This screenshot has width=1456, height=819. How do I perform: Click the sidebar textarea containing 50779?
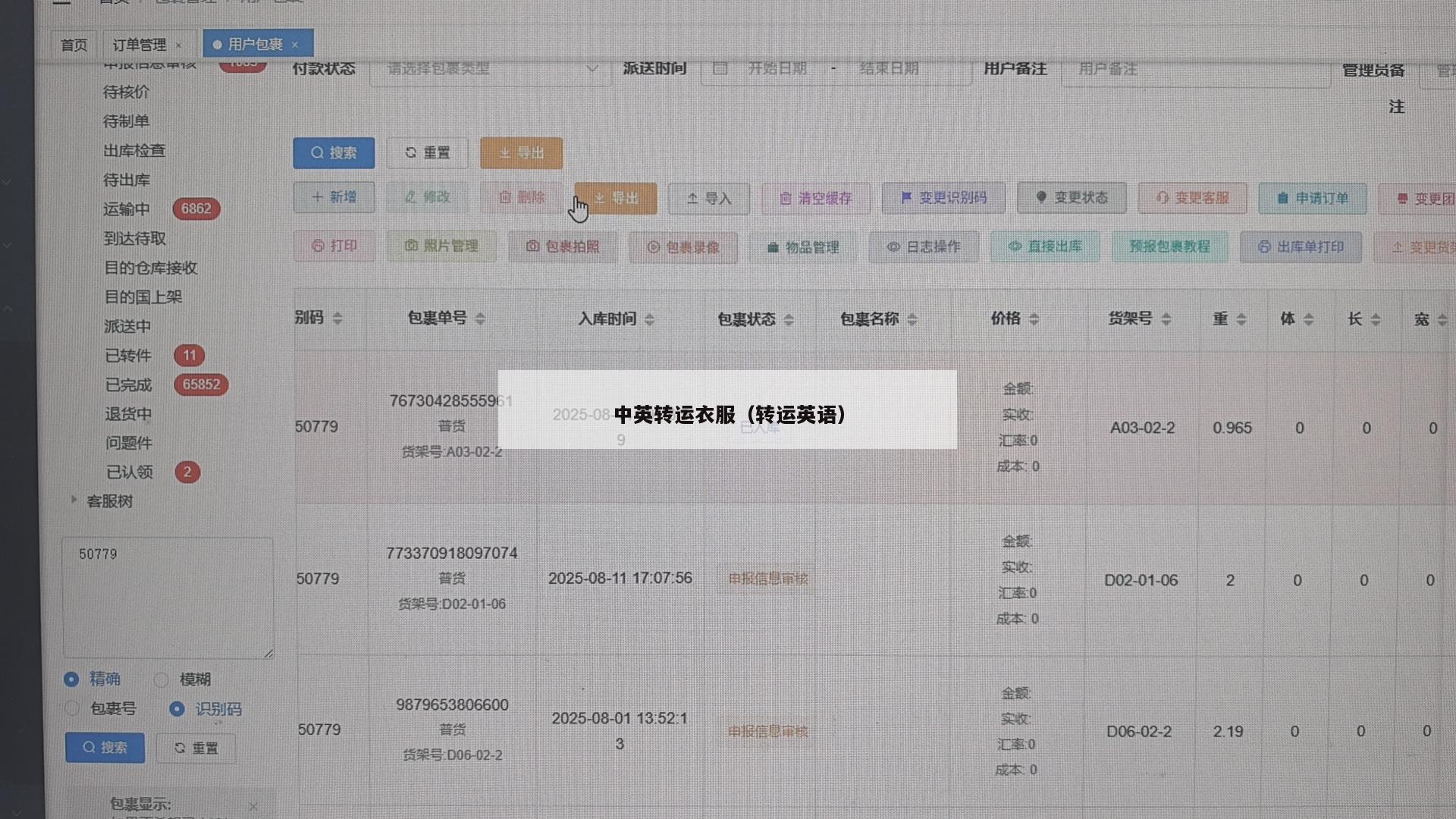pyautogui.click(x=168, y=598)
